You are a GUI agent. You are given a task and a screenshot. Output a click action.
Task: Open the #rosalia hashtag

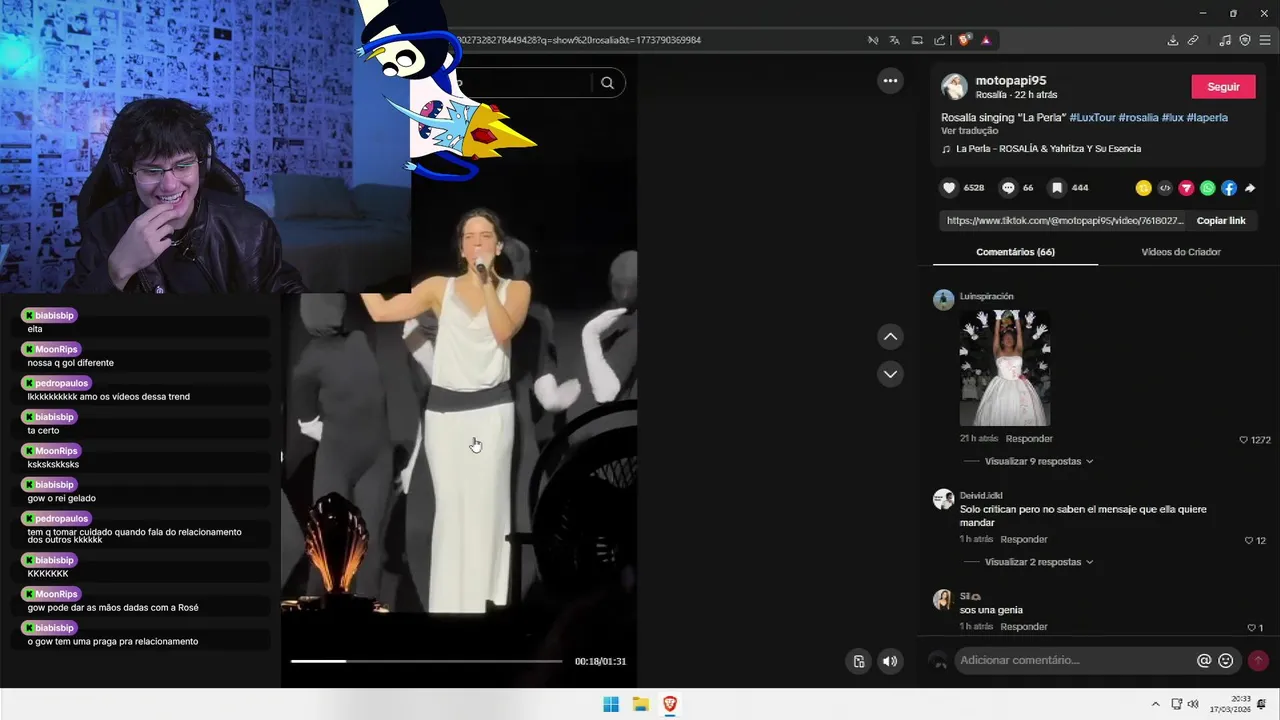[x=1138, y=117]
